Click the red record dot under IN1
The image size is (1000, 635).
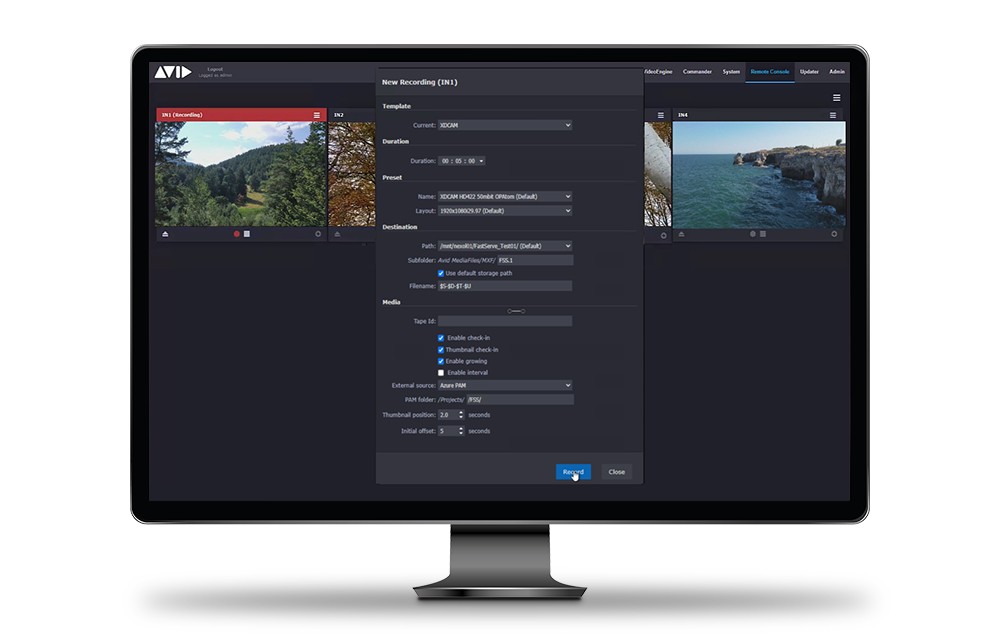pyautogui.click(x=237, y=233)
